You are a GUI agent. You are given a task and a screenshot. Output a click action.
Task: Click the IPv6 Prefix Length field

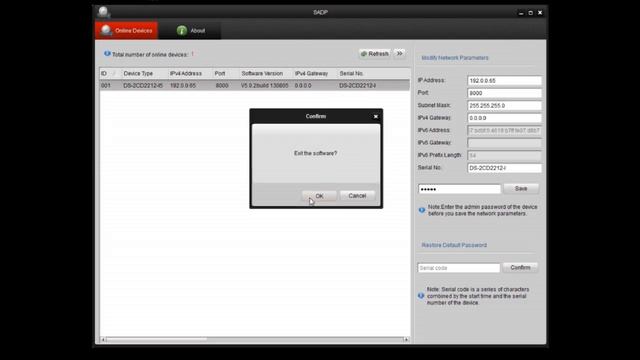(x=504, y=156)
